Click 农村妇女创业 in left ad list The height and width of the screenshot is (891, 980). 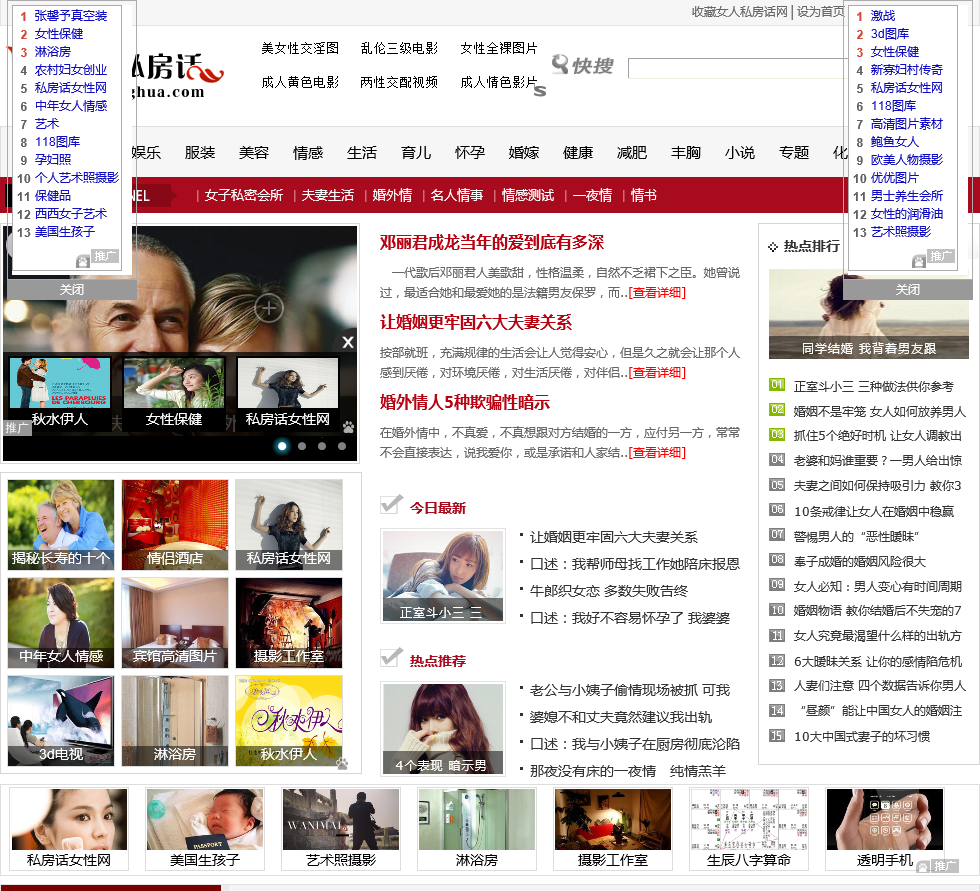click(x=71, y=70)
